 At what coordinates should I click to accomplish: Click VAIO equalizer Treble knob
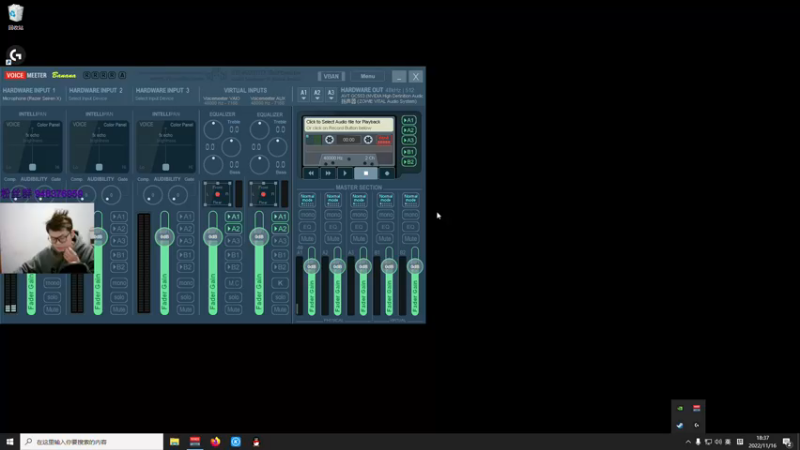click(213, 130)
